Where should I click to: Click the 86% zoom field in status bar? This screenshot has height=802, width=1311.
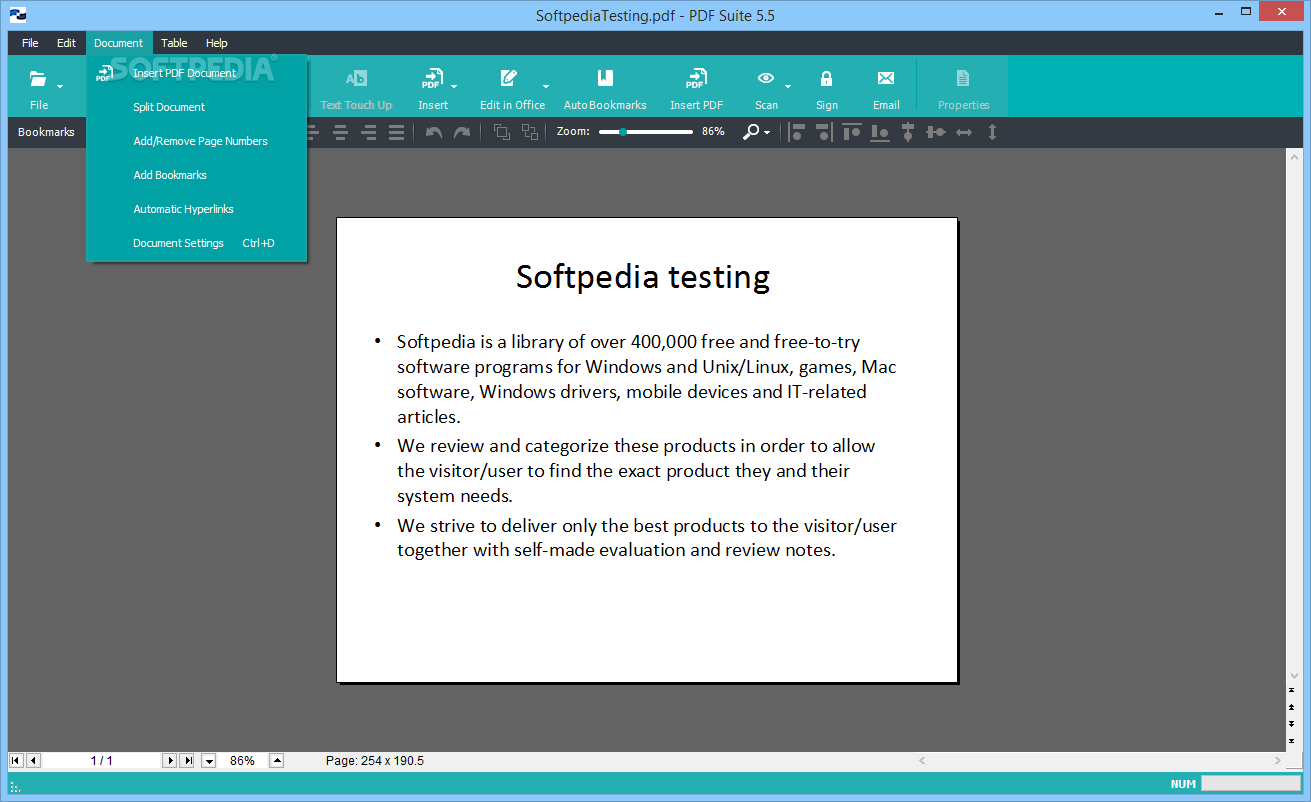(243, 761)
